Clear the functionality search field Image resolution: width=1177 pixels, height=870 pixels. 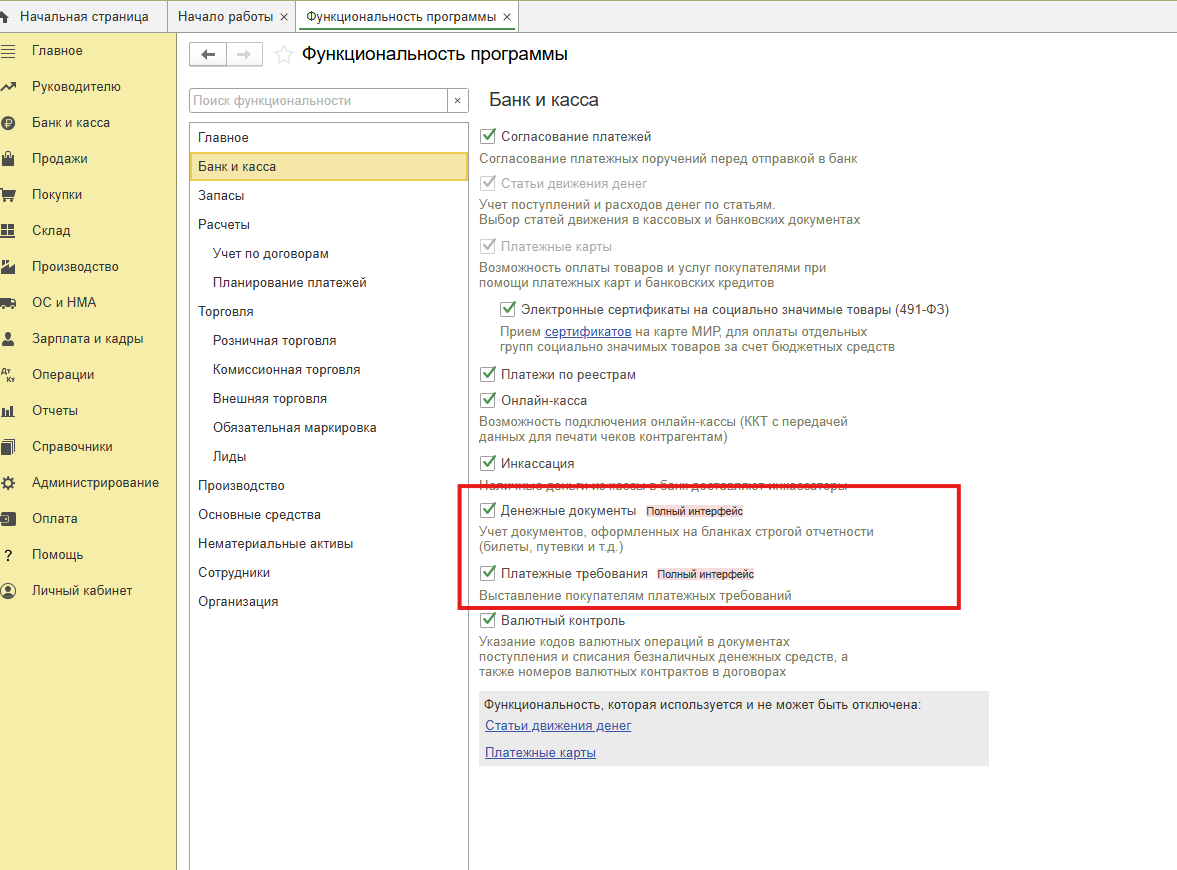tap(457, 101)
